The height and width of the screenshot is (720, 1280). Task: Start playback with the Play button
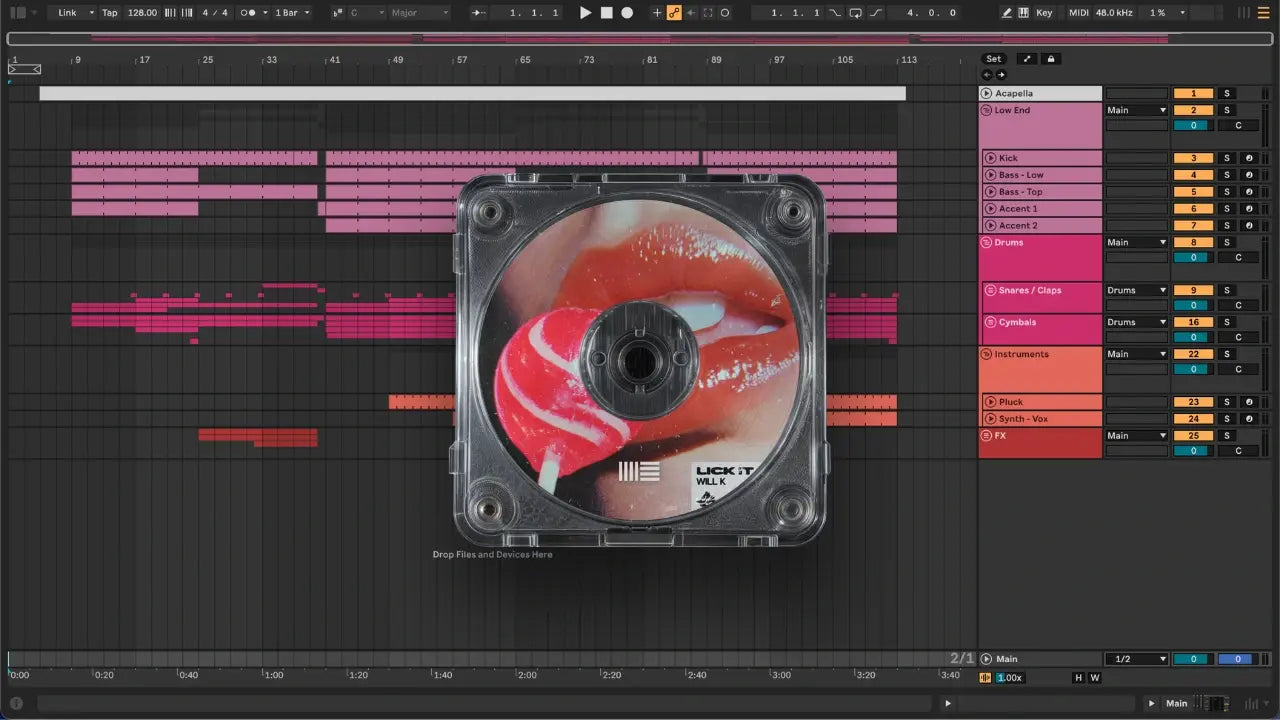point(586,13)
